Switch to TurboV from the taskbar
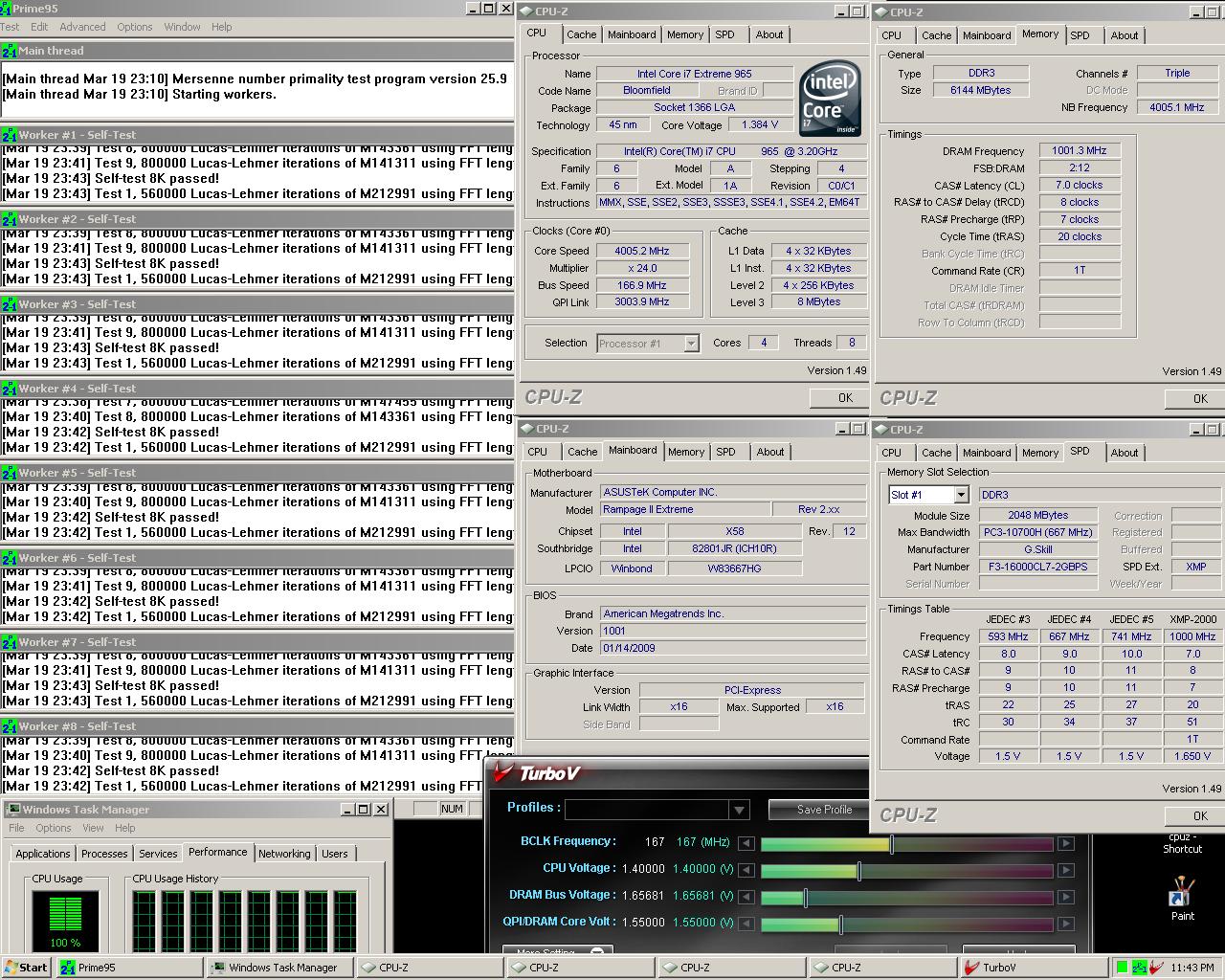Image resolution: width=1225 pixels, height=980 pixels. pyautogui.click(x=1034, y=968)
